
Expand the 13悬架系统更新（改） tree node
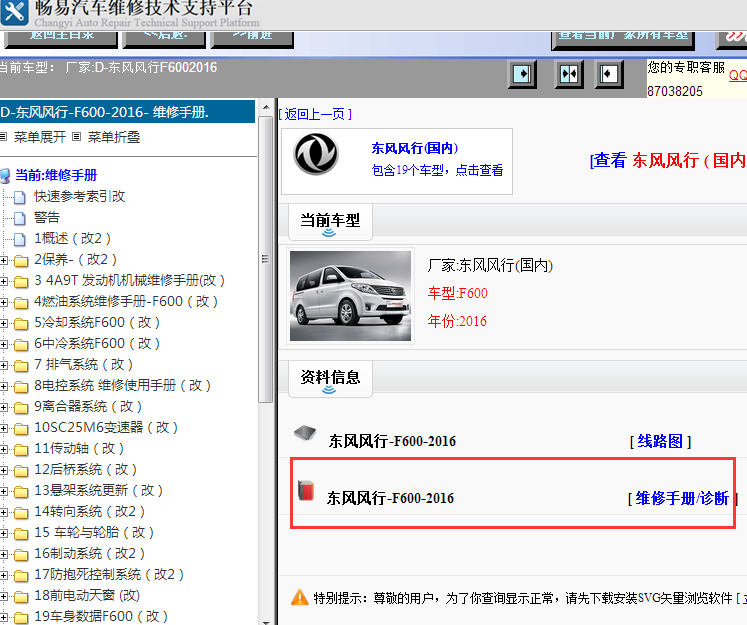(4, 491)
